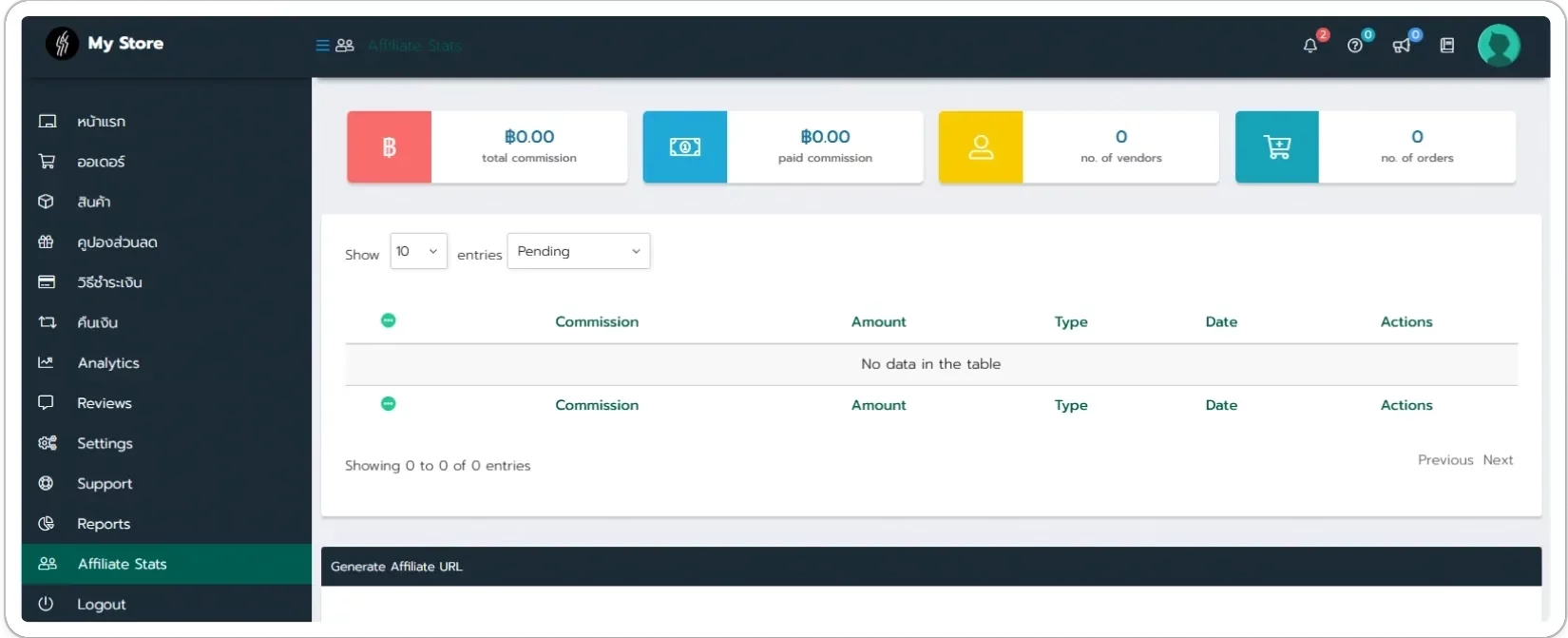Click the bottom Date footer label
The image size is (1568, 638).
pyautogui.click(x=1221, y=405)
